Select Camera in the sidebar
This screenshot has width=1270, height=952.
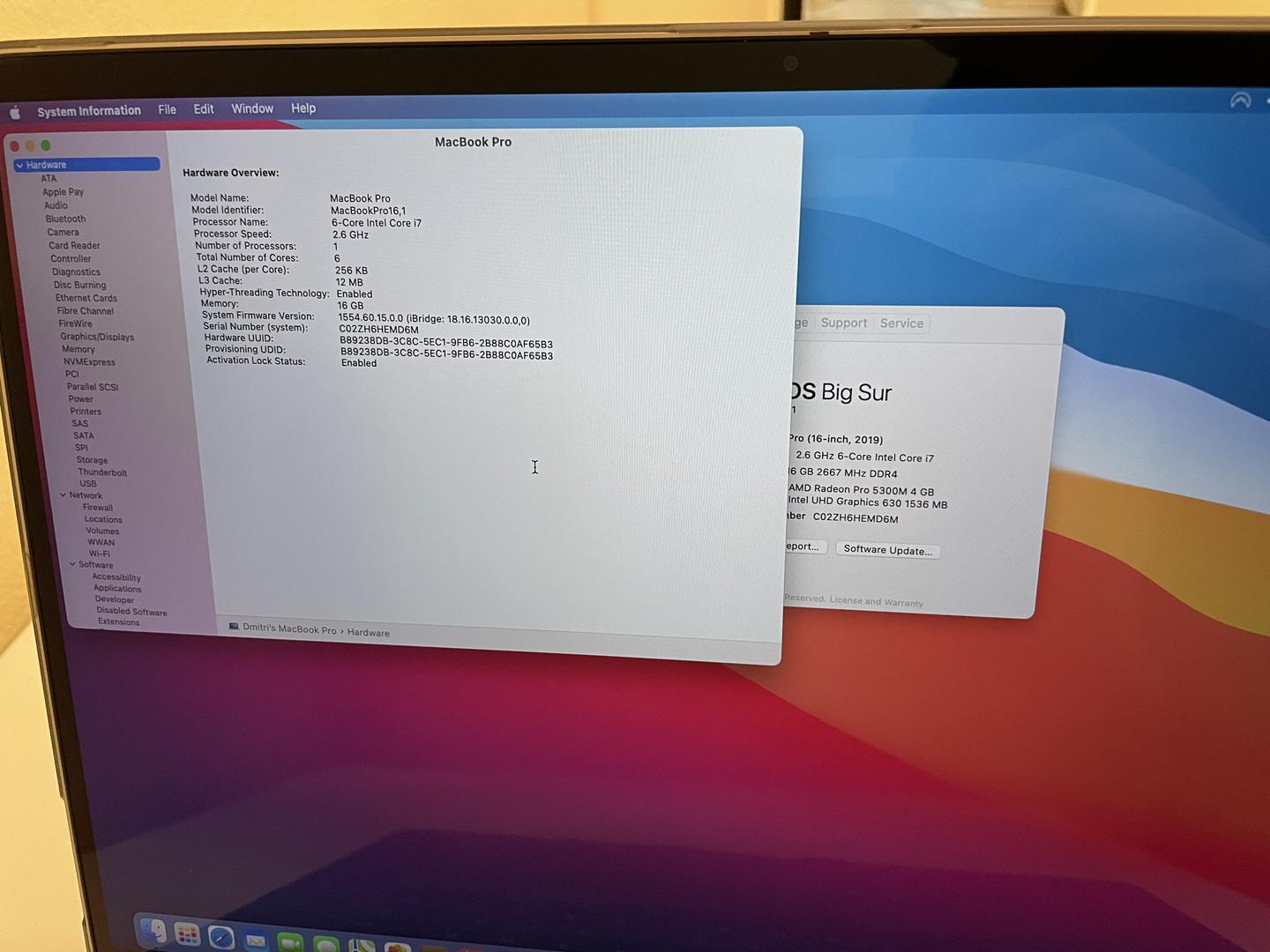click(x=63, y=232)
